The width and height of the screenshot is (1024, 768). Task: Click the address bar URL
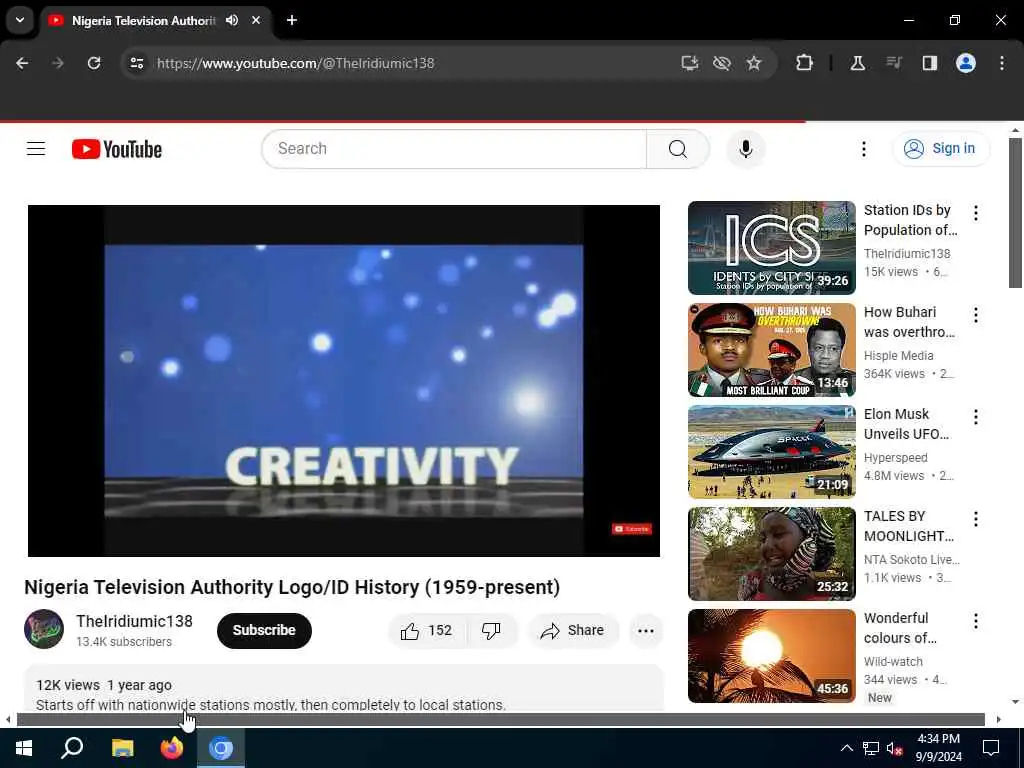[295, 63]
